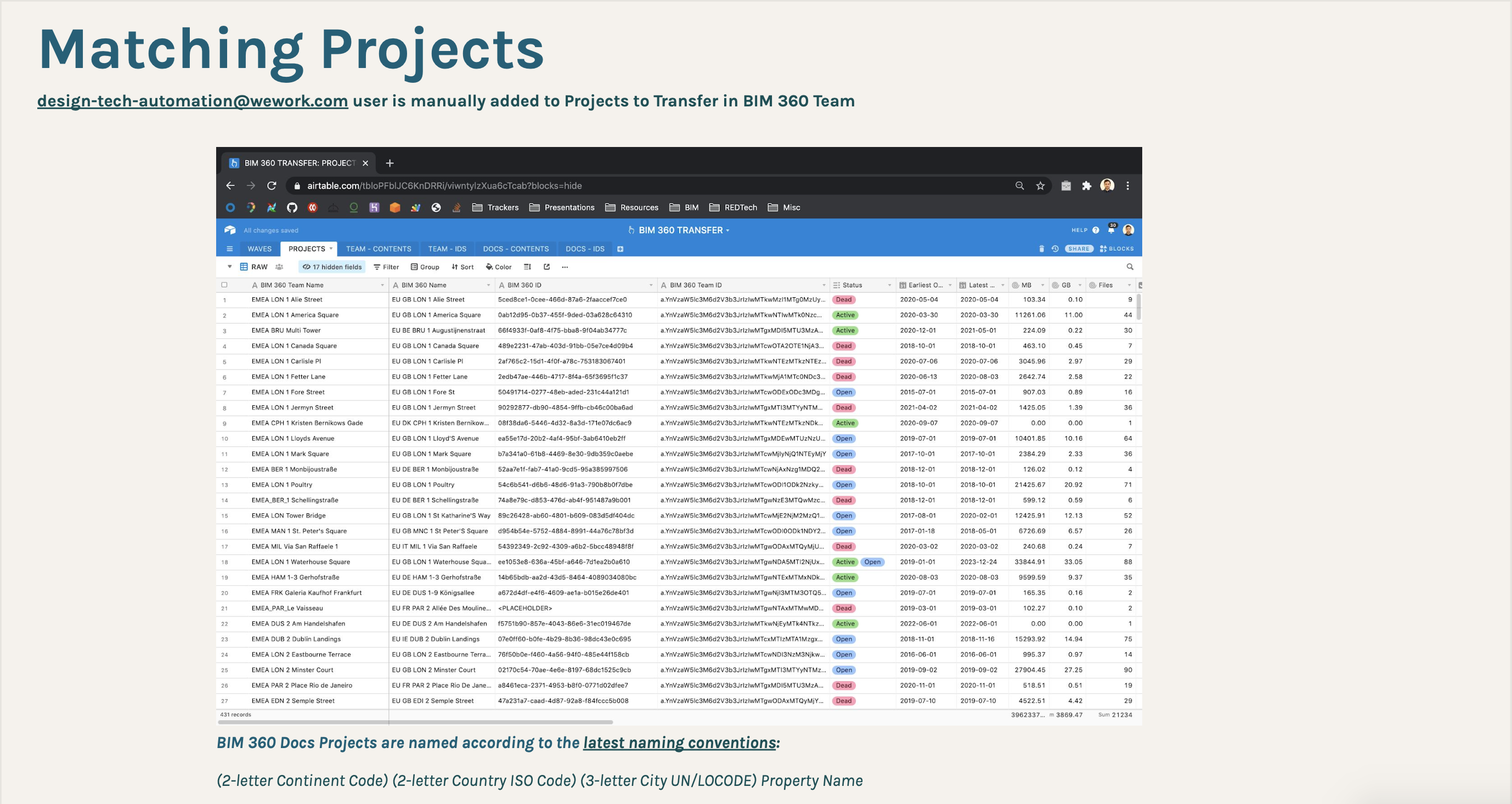Open the Color options
The image size is (1512, 804).
tap(498, 267)
